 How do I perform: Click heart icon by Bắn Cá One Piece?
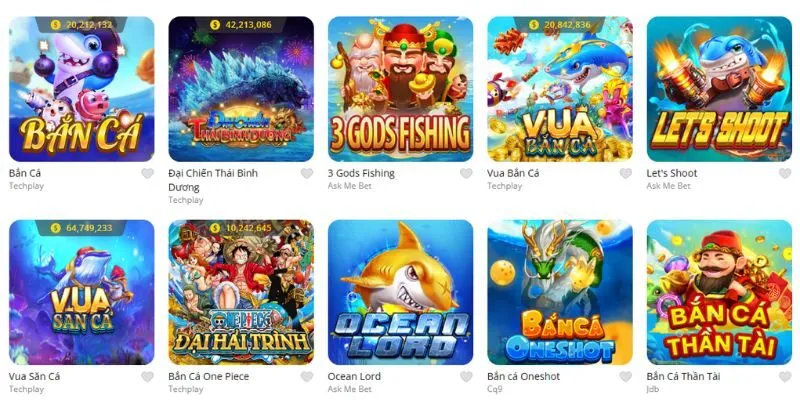[307, 377]
